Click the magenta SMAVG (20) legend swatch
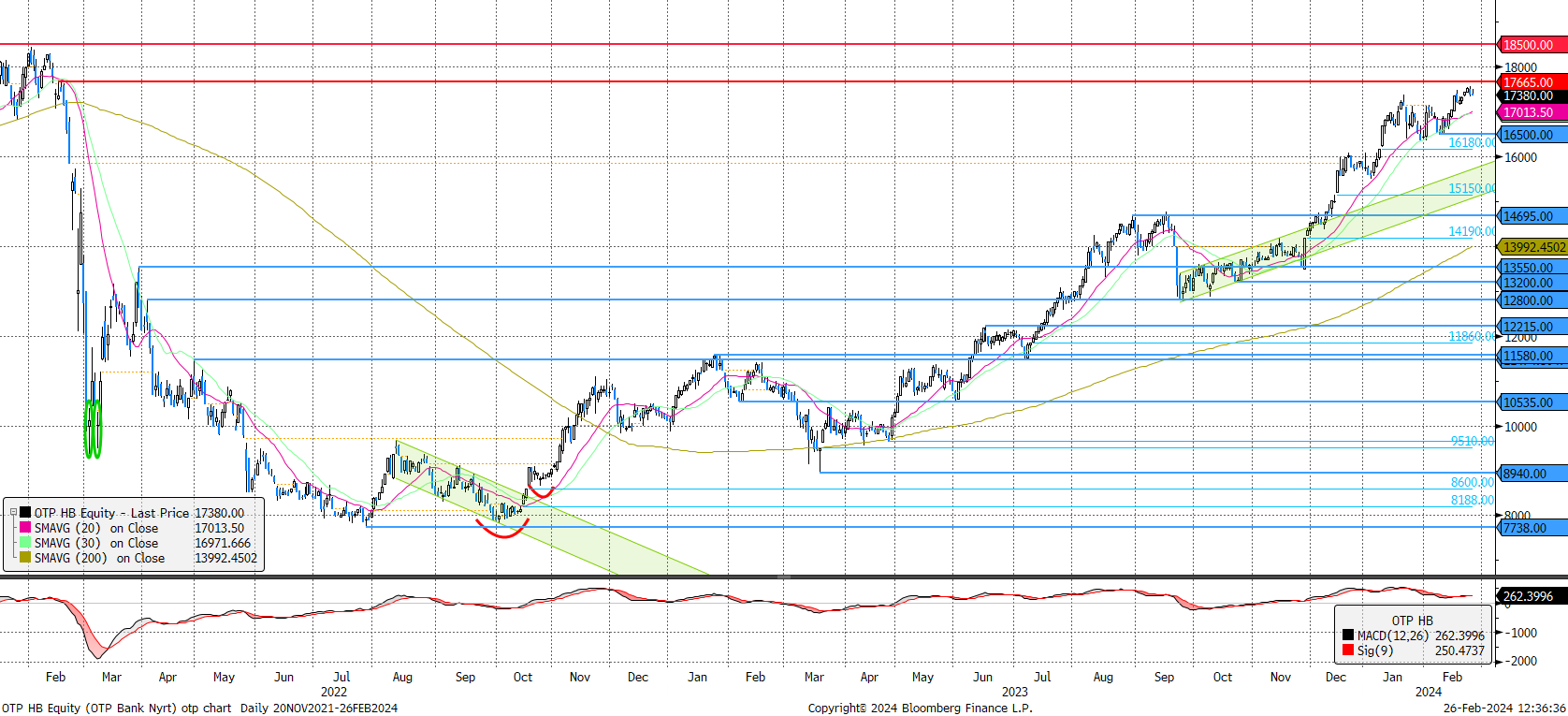The width and height of the screenshot is (1568, 716). click(25, 528)
